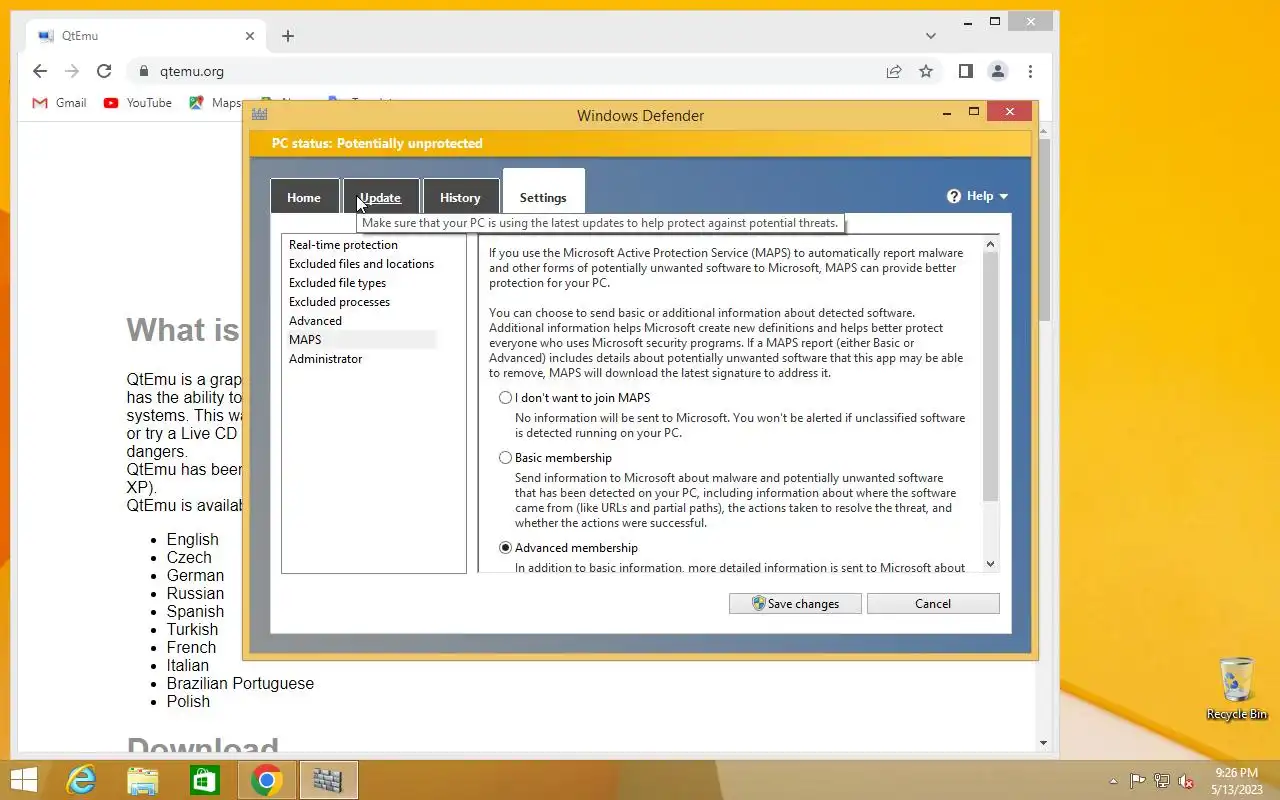Select the Advanced membership option
1280x800 pixels.
point(505,548)
